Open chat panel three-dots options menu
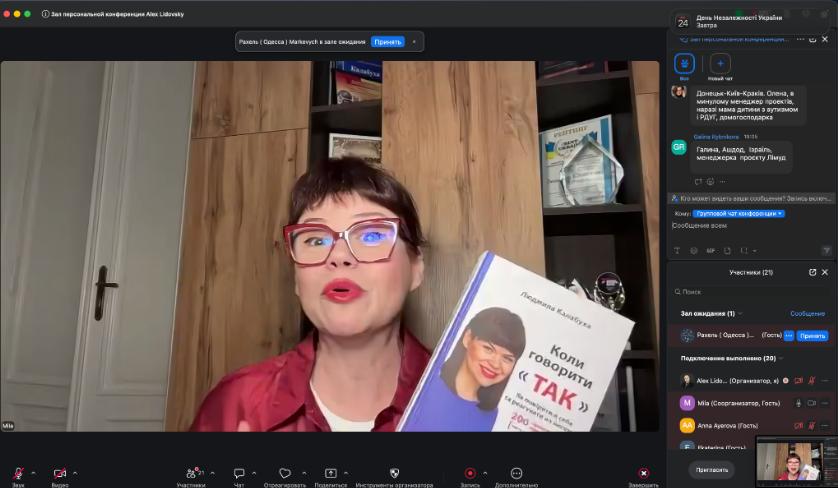The width and height of the screenshot is (838, 488). pos(800,39)
